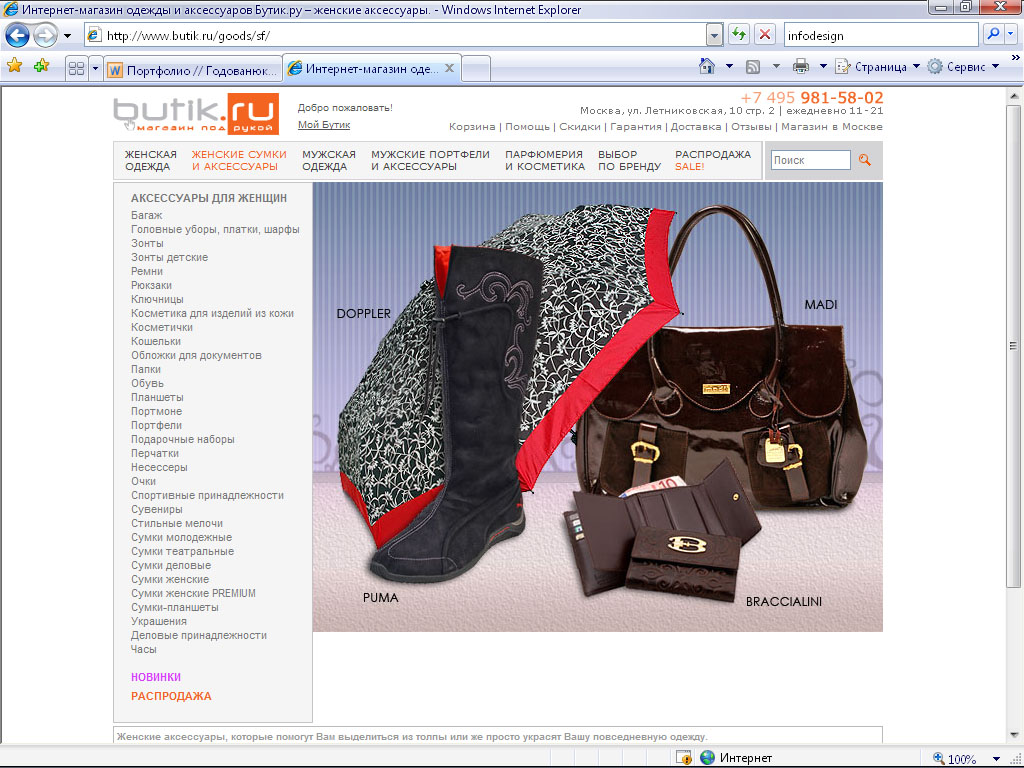Open the Парфюмерия и косметика section
This screenshot has height=768, width=1024.
(545, 161)
